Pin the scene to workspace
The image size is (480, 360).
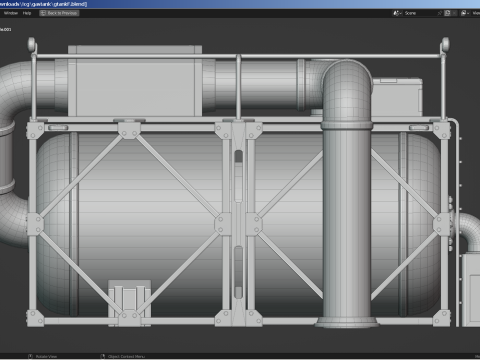[x=440, y=13]
